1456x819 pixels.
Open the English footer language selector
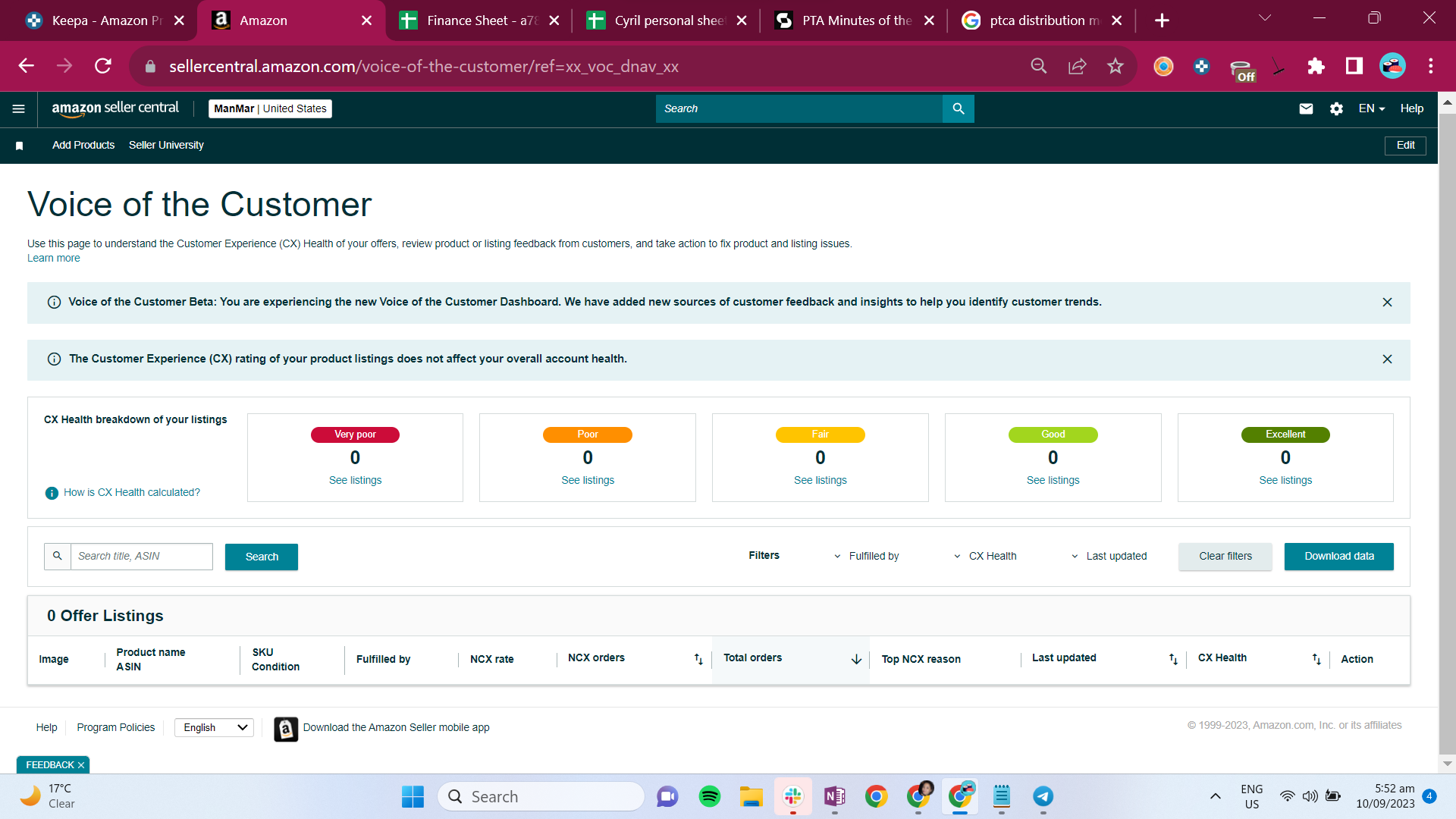click(x=214, y=728)
